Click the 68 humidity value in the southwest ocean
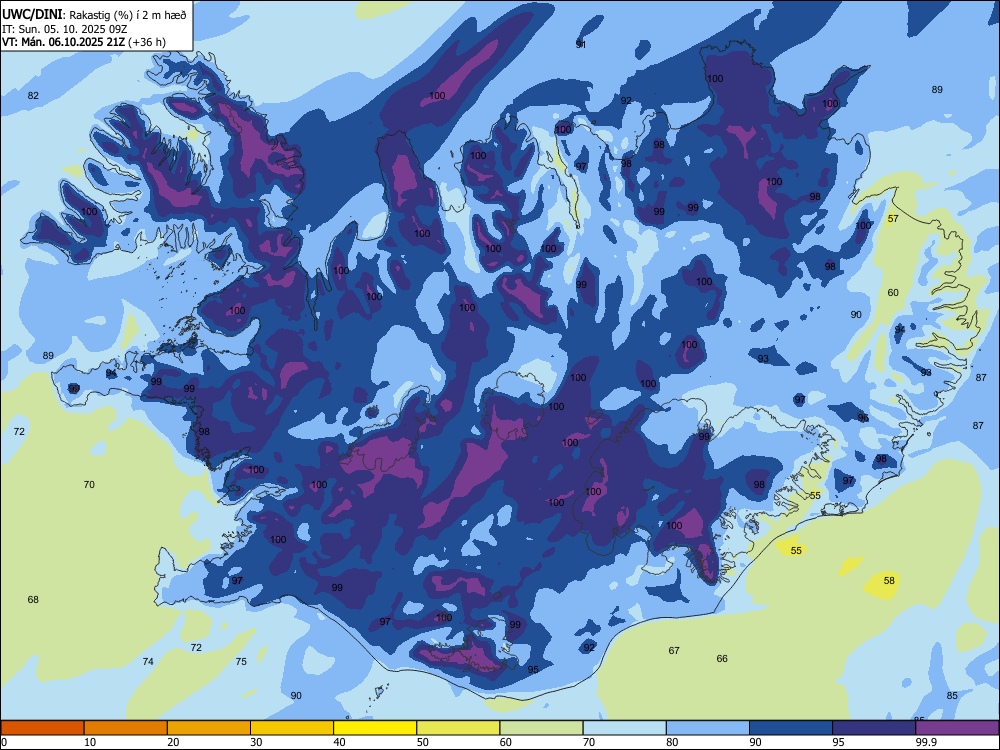 coord(33,599)
